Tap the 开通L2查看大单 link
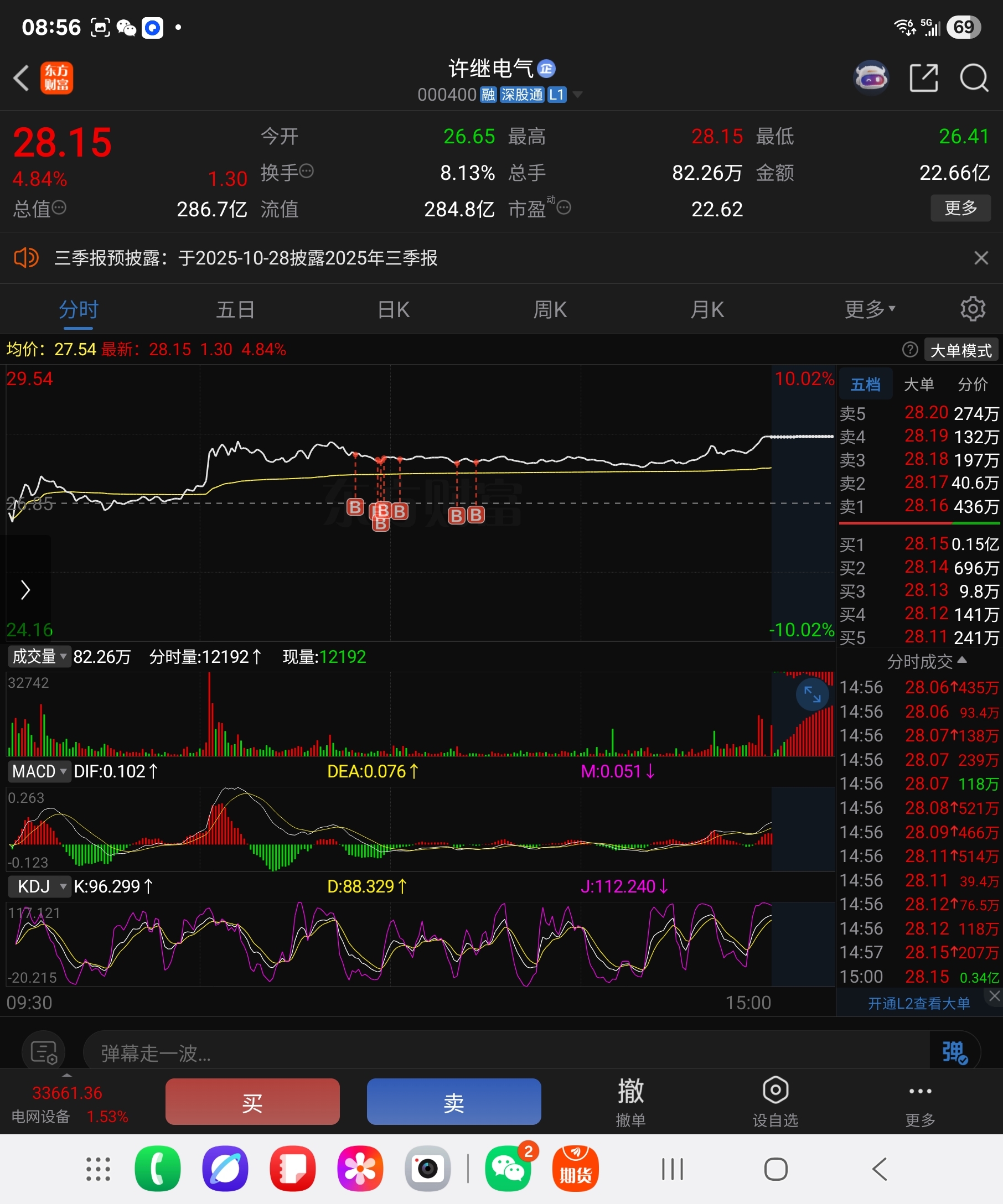This screenshot has width=1003, height=1204. pyautogui.click(x=919, y=1003)
